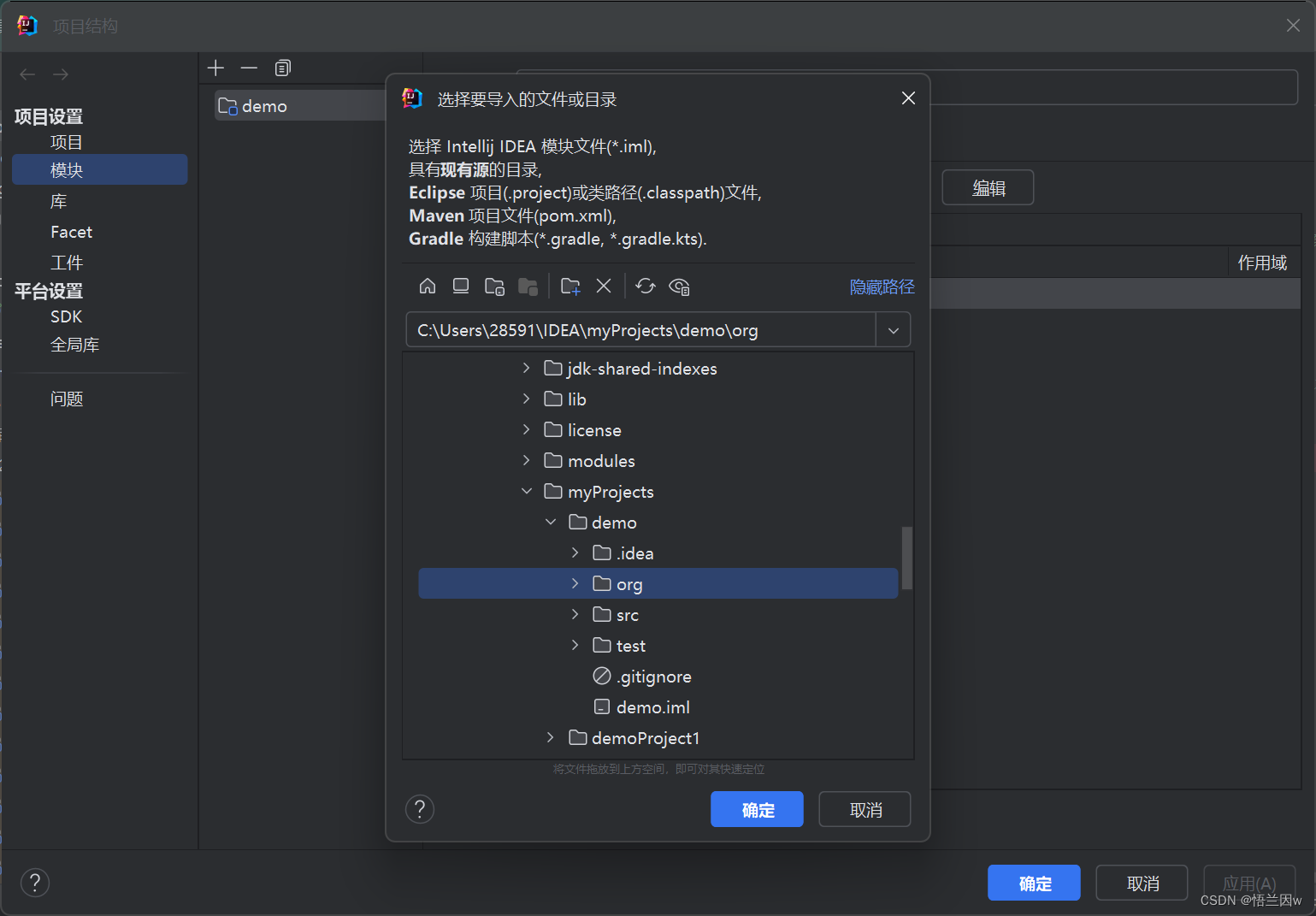The width and height of the screenshot is (1316, 916).
Task: Expand the test folder
Action: (575, 645)
